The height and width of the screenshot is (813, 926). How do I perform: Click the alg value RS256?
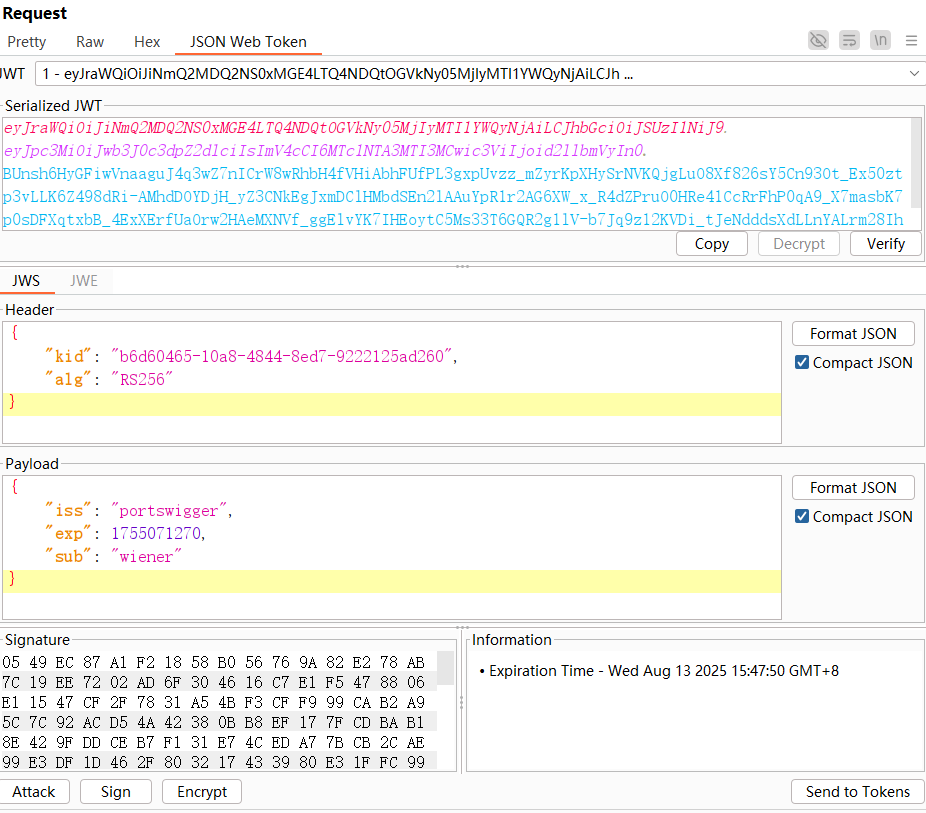[x=142, y=380]
